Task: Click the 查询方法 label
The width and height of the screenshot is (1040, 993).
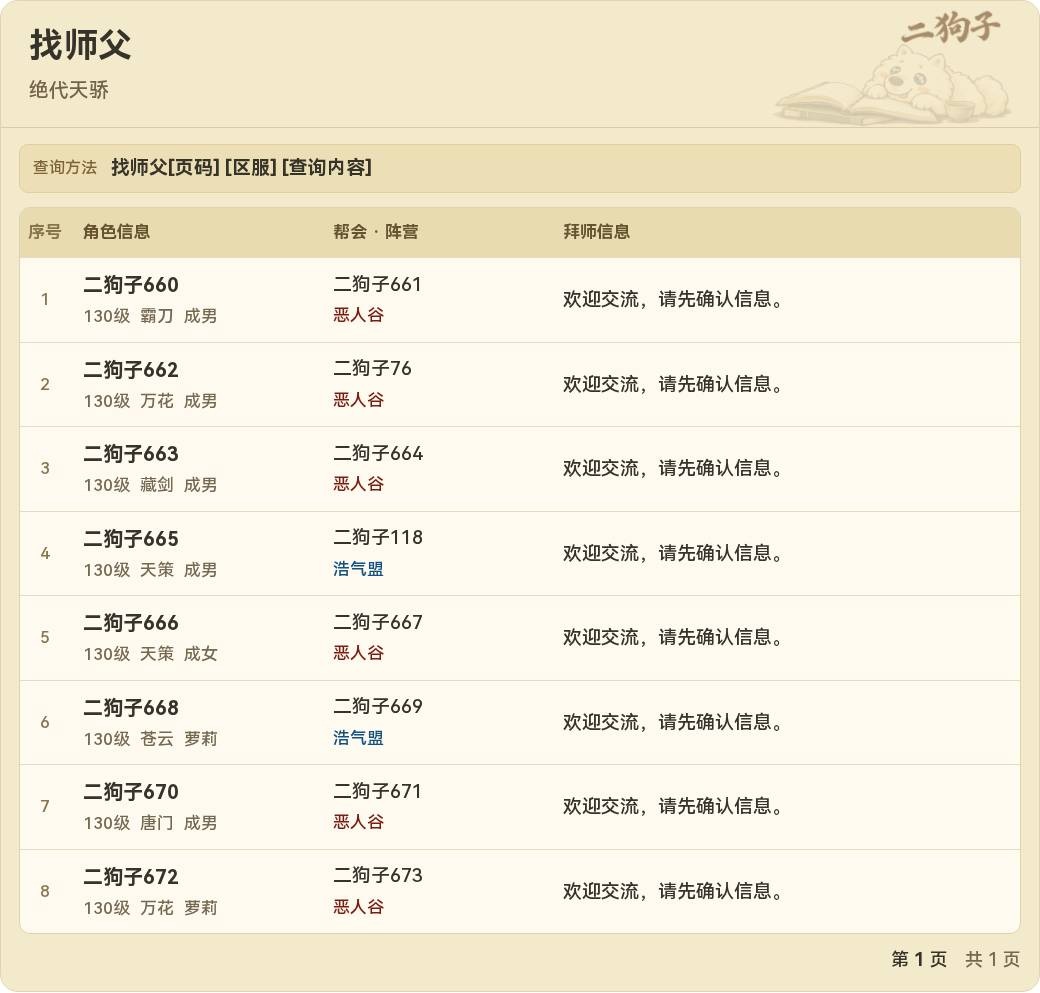Action: pos(65,167)
